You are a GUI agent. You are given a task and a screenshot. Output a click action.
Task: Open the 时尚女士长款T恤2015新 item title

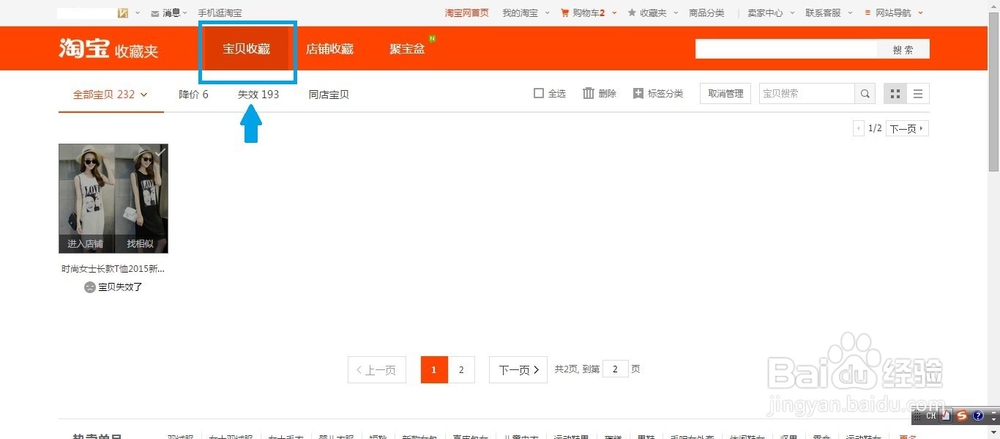(113, 269)
